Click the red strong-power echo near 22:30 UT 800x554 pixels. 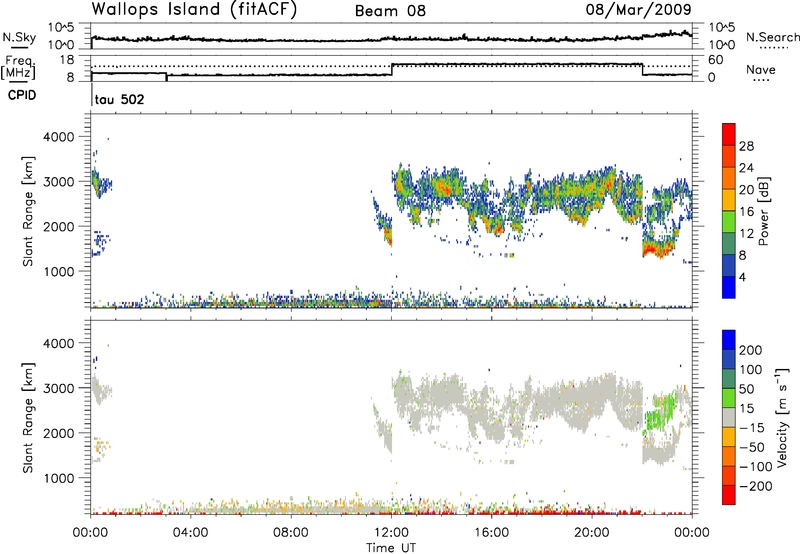click(x=656, y=249)
